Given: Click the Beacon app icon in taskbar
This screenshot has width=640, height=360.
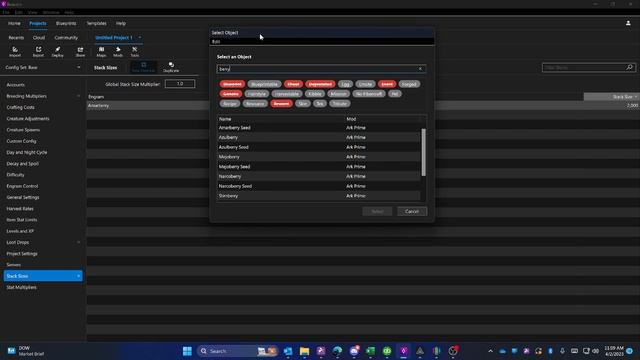Looking at the screenshot, I should (x=404, y=351).
